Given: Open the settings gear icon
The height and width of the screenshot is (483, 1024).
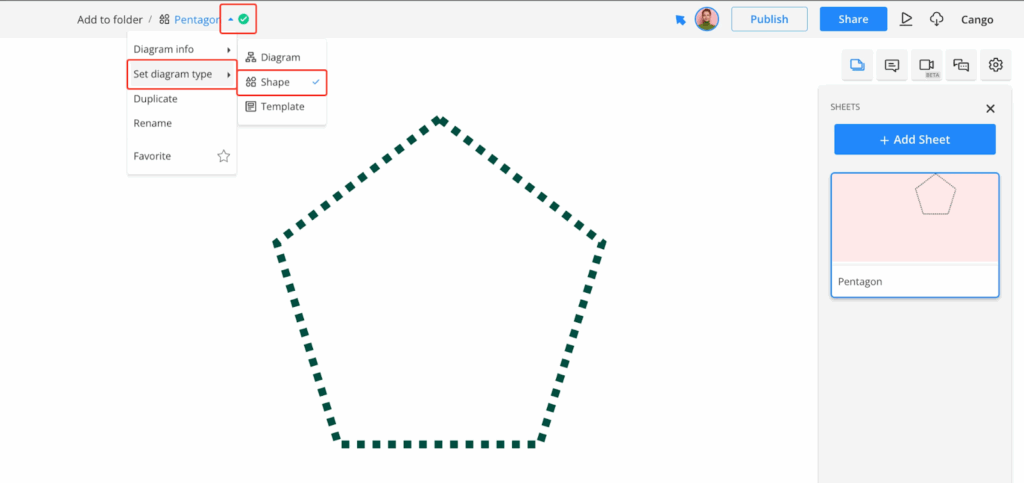Looking at the screenshot, I should point(996,66).
